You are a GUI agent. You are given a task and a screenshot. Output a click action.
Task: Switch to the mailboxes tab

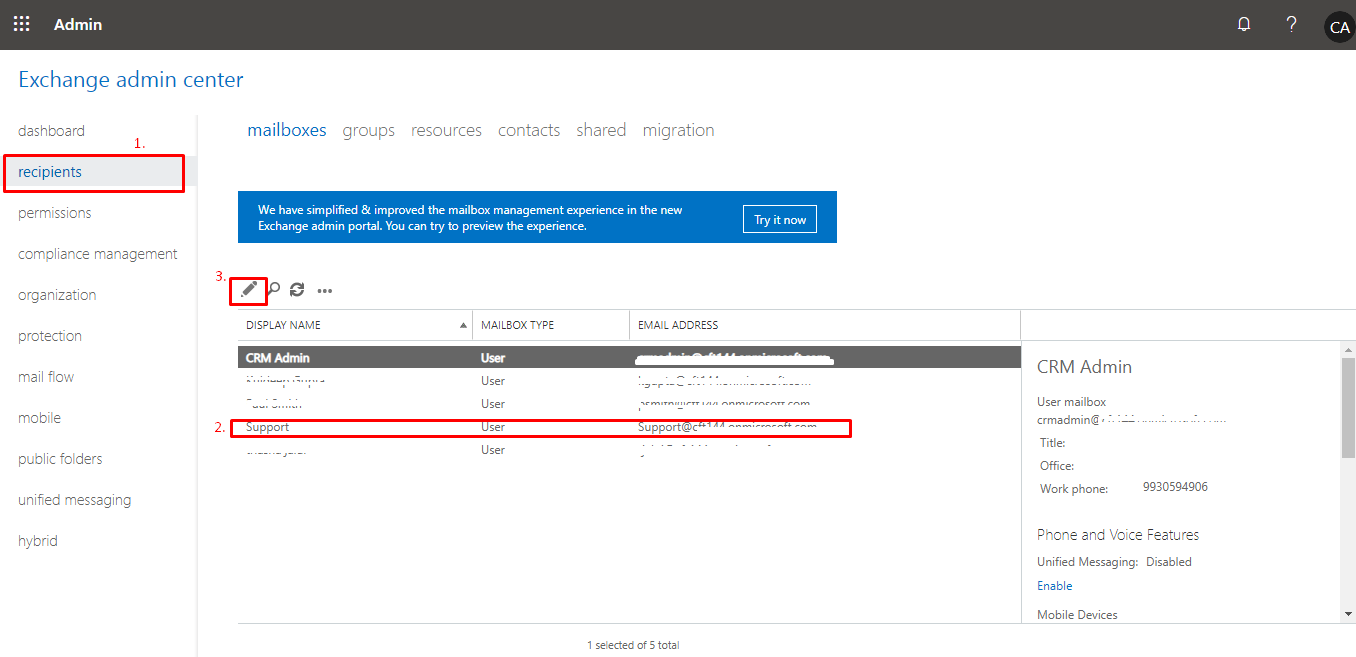(287, 130)
